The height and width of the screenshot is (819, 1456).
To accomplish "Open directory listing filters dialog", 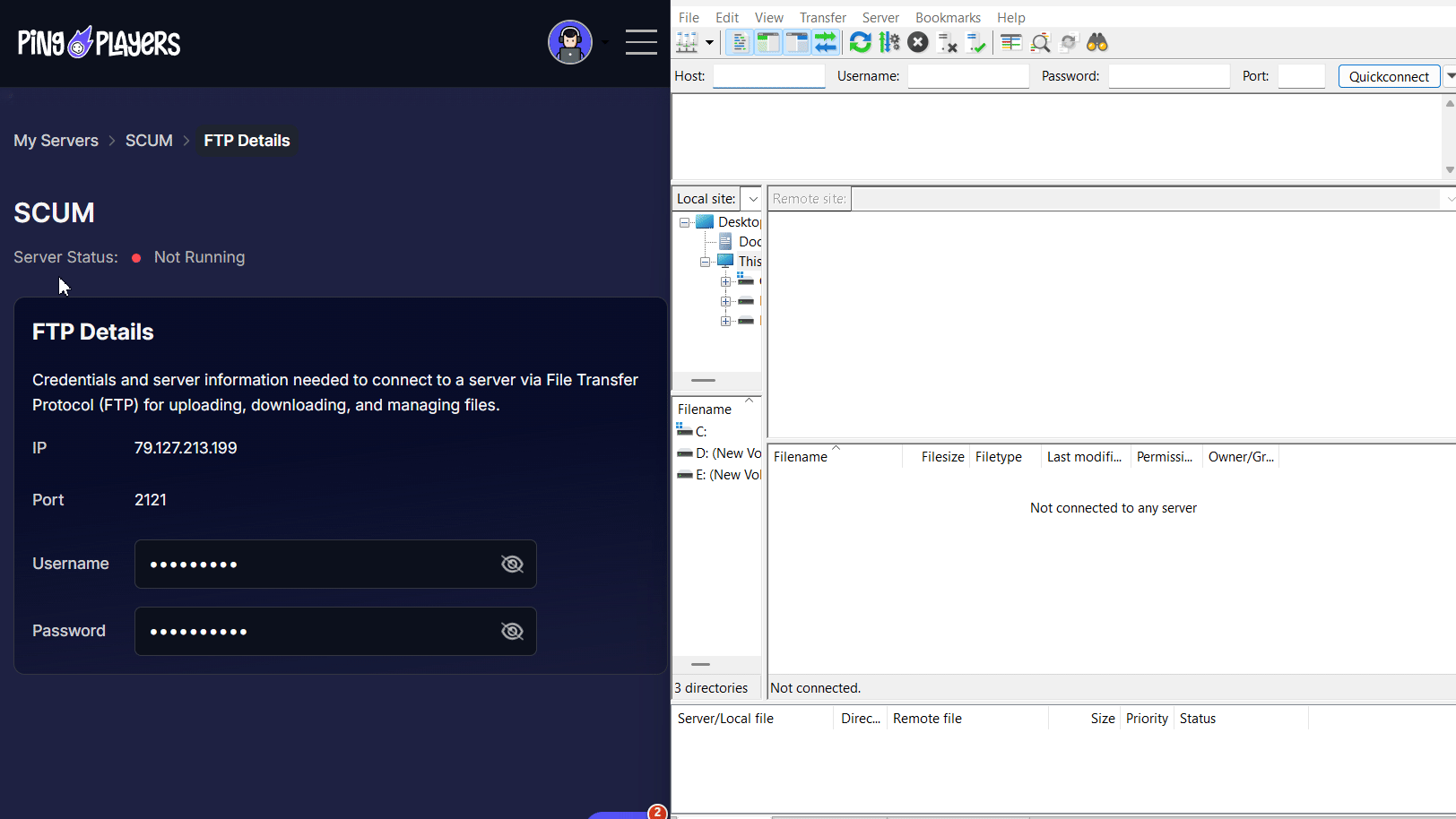I will [x=1011, y=42].
